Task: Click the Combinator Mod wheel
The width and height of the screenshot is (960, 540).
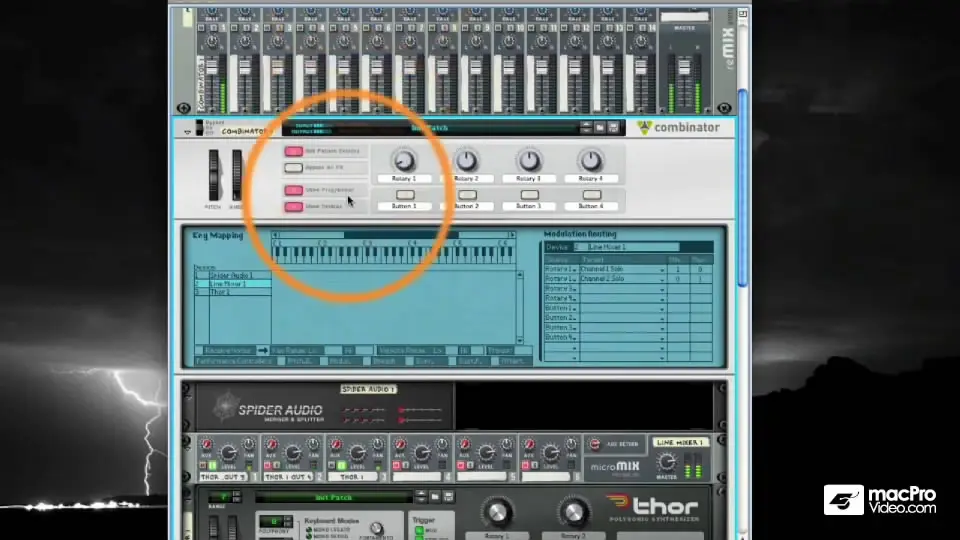Action: tap(236, 175)
